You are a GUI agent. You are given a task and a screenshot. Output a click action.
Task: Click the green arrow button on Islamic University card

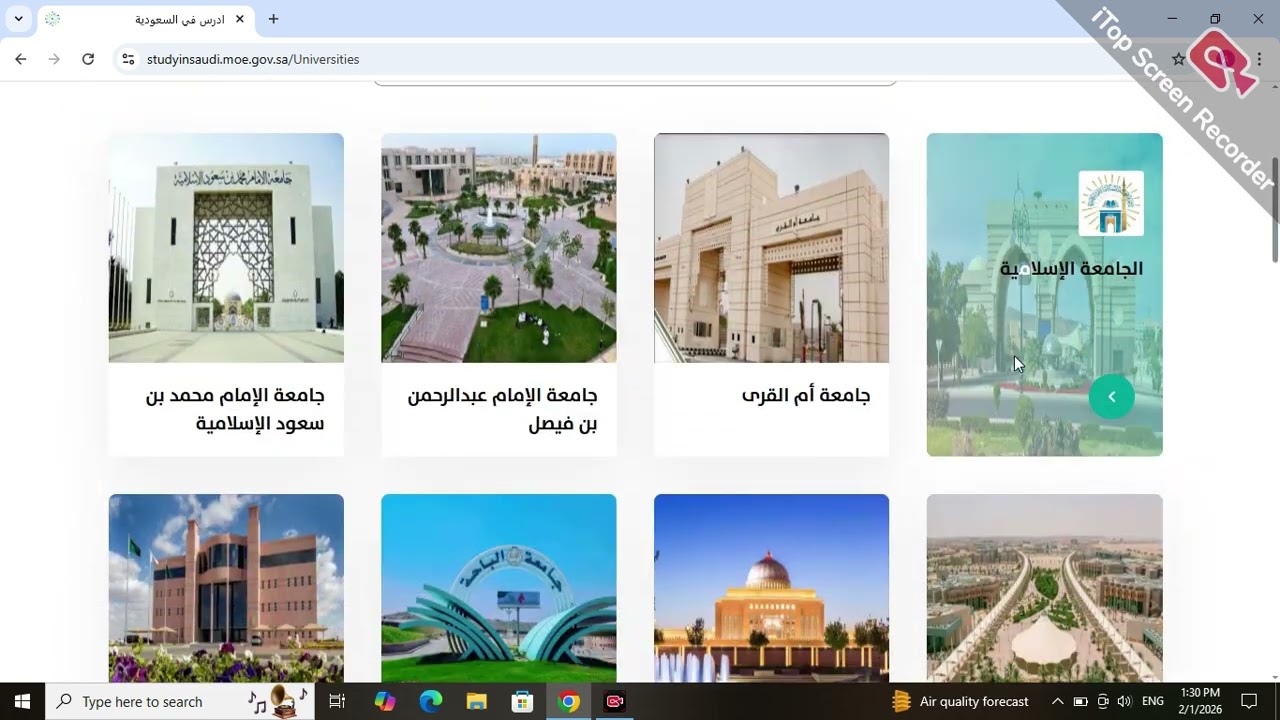click(1111, 397)
